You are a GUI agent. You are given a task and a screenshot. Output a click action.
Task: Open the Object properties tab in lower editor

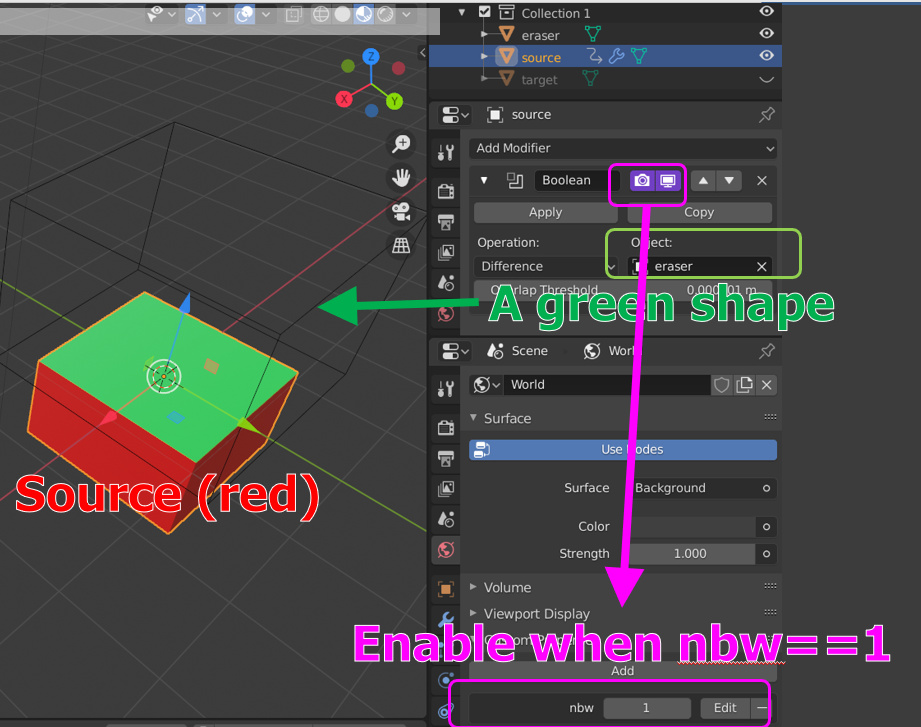[446, 589]
